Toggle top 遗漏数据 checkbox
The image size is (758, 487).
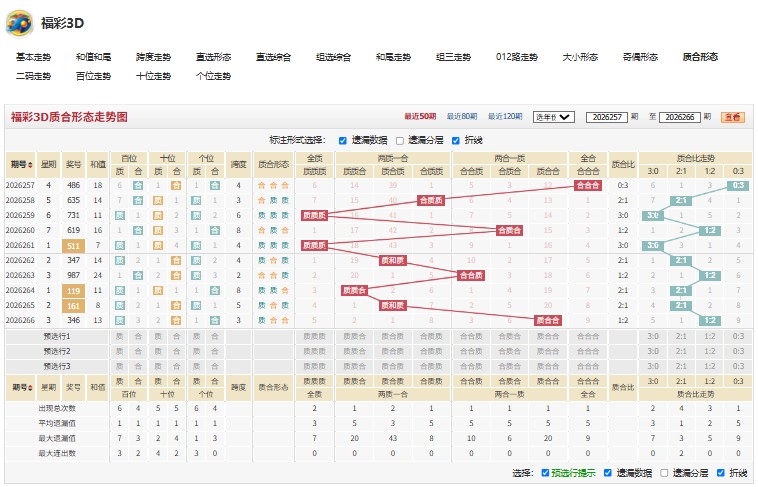pos(343,141)
